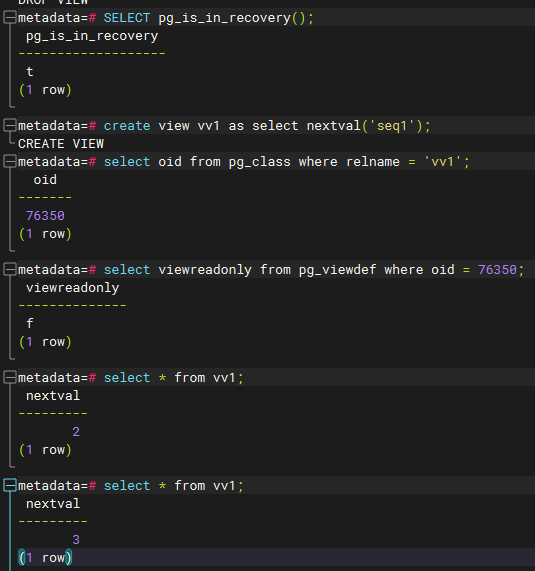535x571 pixels.
Task: Click the nextval result value 3
Action: [76, 540]
